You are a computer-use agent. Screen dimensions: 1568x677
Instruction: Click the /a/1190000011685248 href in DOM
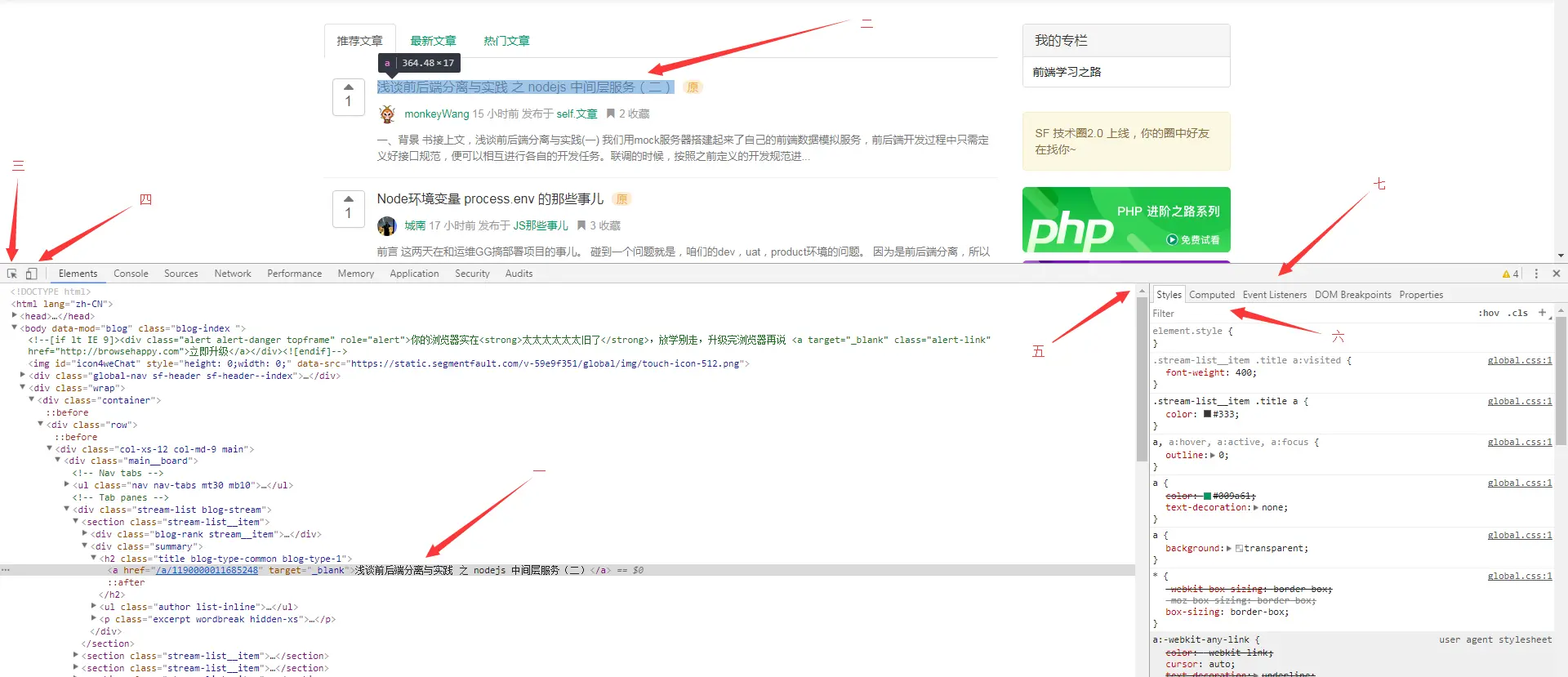coord(207,570)
